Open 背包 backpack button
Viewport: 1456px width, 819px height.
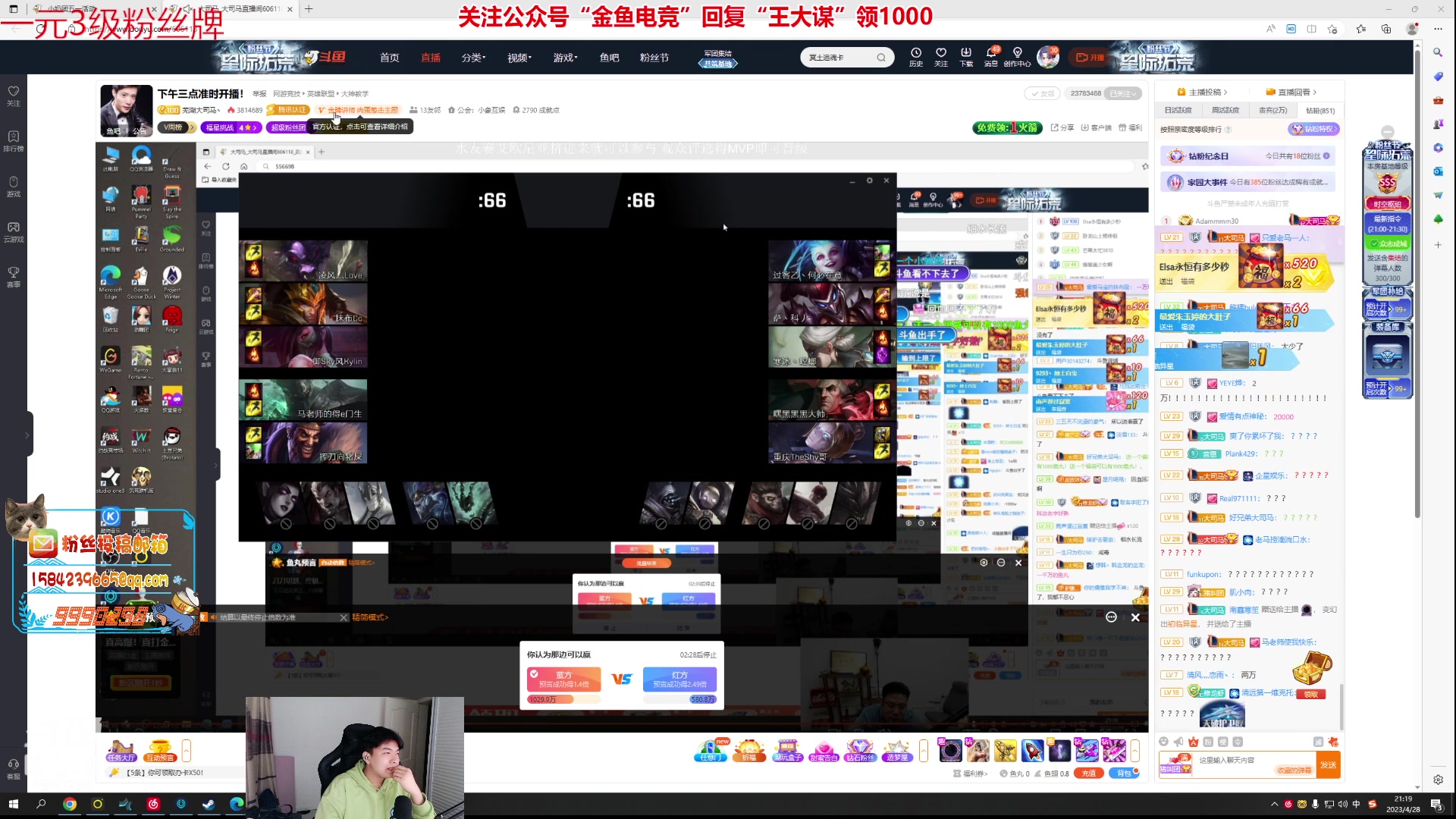(1125, 773)
